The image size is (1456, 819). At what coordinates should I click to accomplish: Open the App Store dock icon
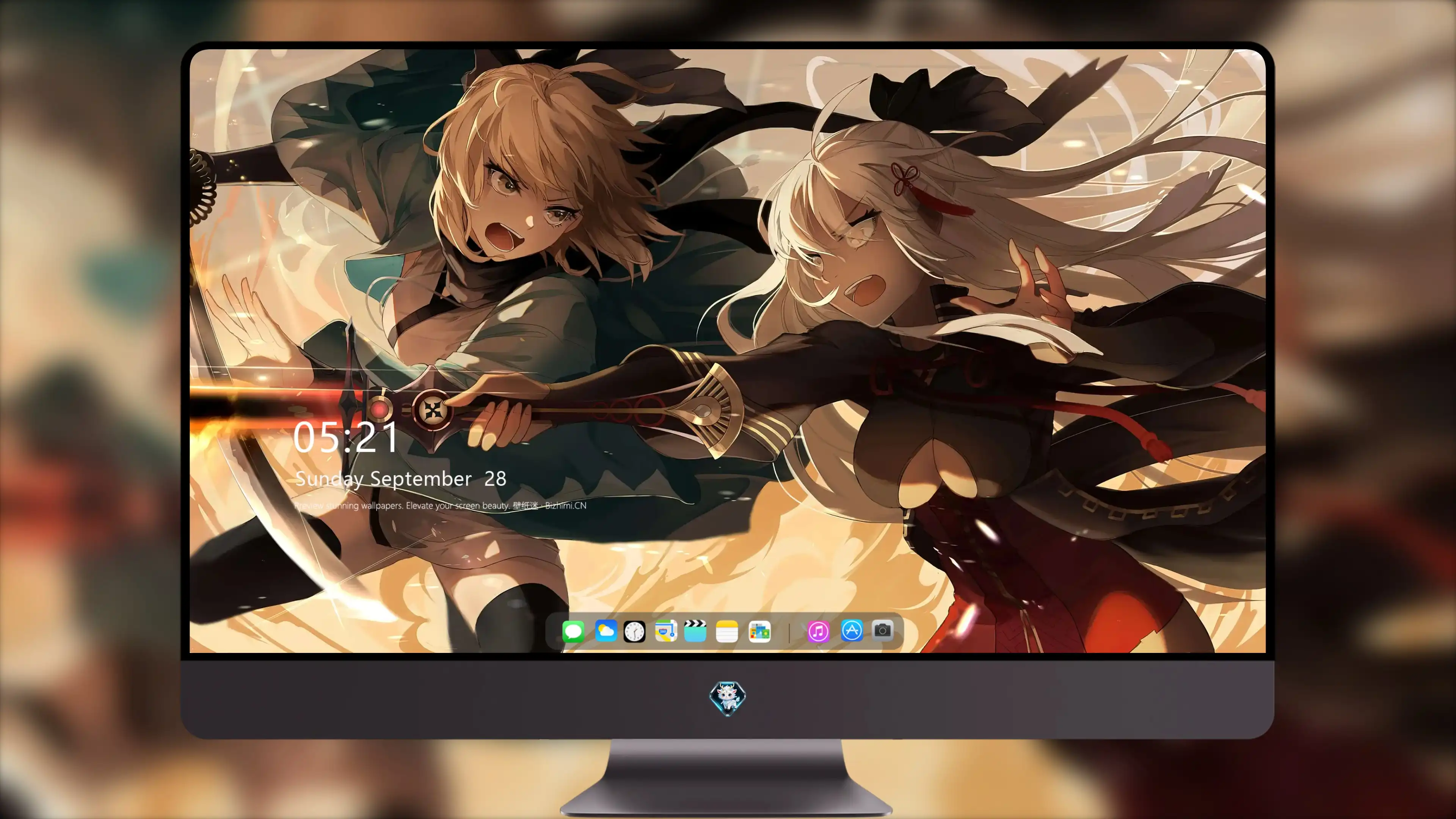[852, 630]
